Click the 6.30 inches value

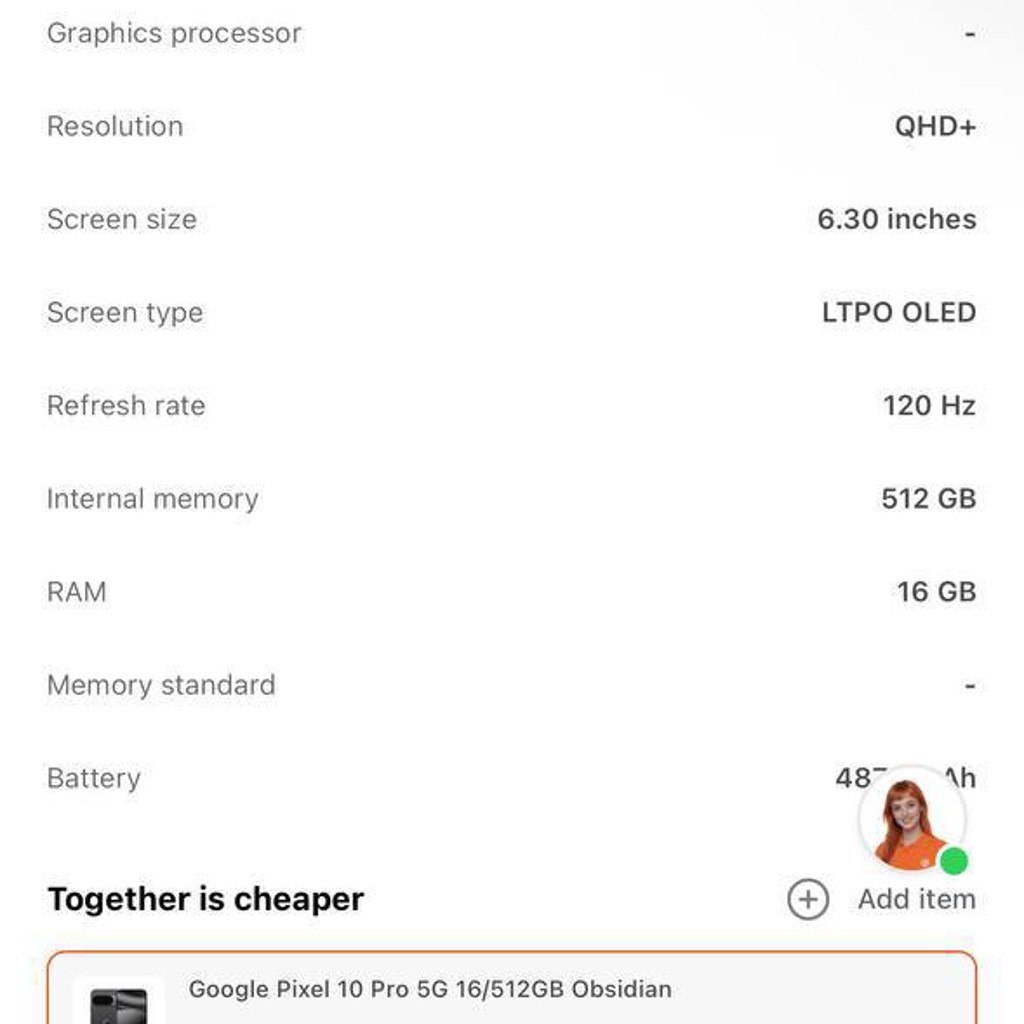[x=897, y=219]
